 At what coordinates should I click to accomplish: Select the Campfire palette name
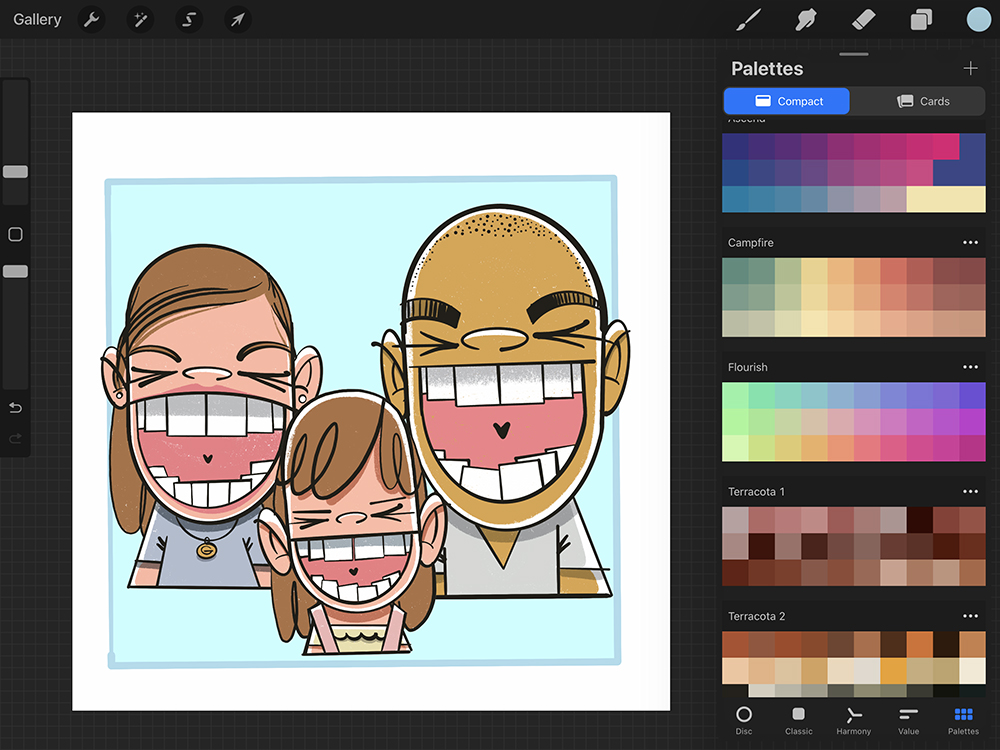click(751, 242)
